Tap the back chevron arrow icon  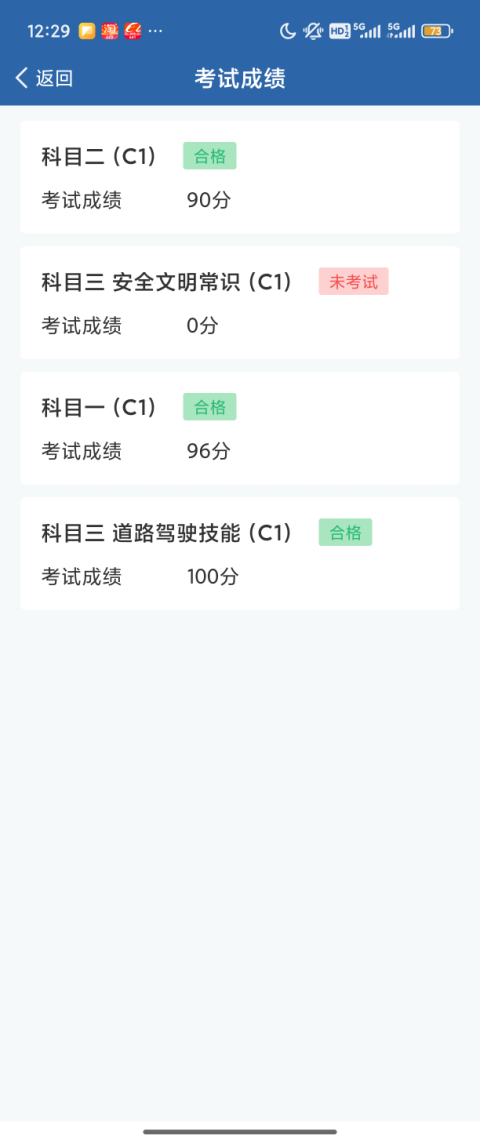click(x=22, y=78)
